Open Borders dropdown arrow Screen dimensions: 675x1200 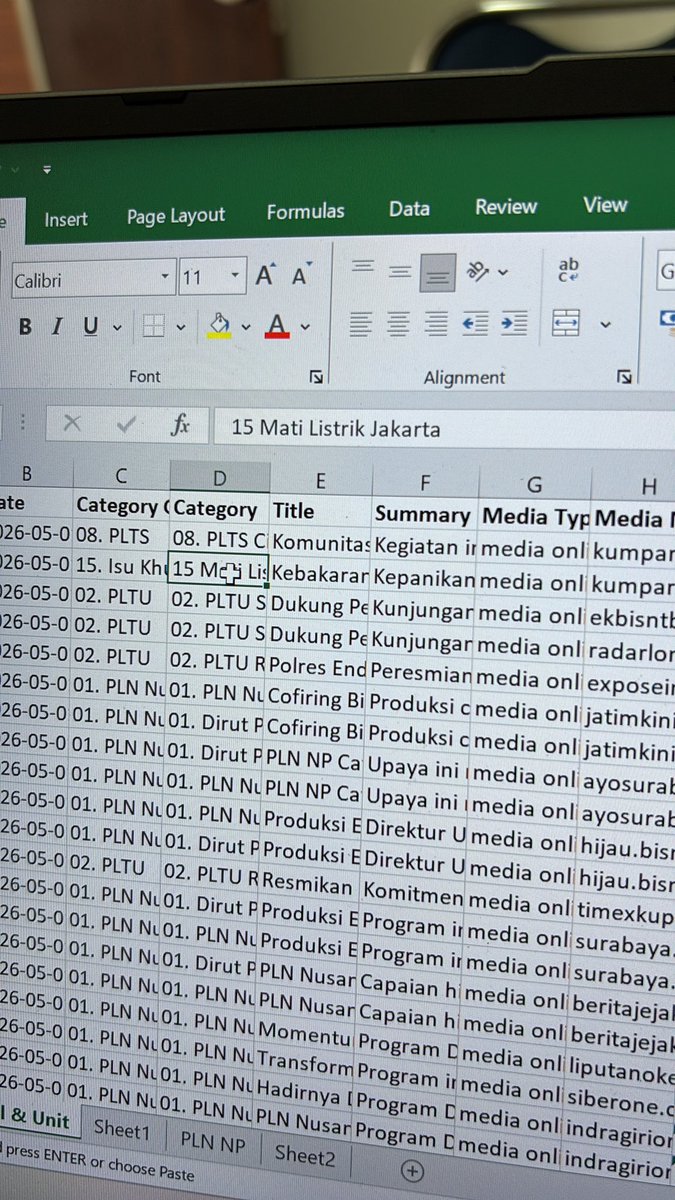(180, 327)
